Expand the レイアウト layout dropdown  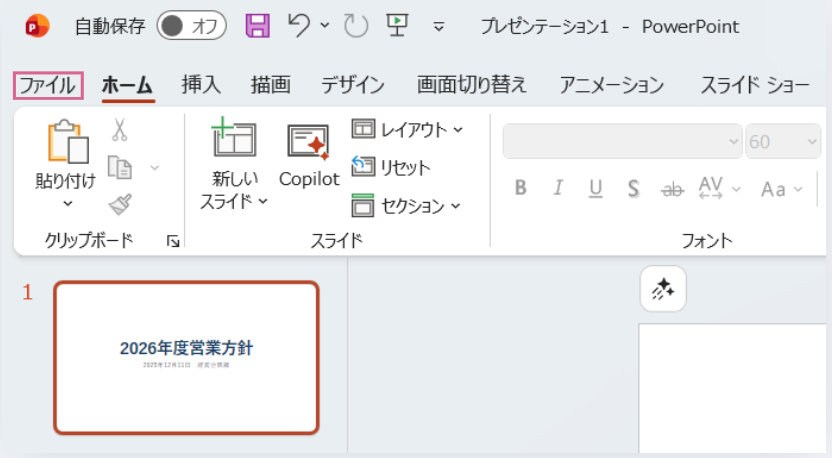coord(408,129)
